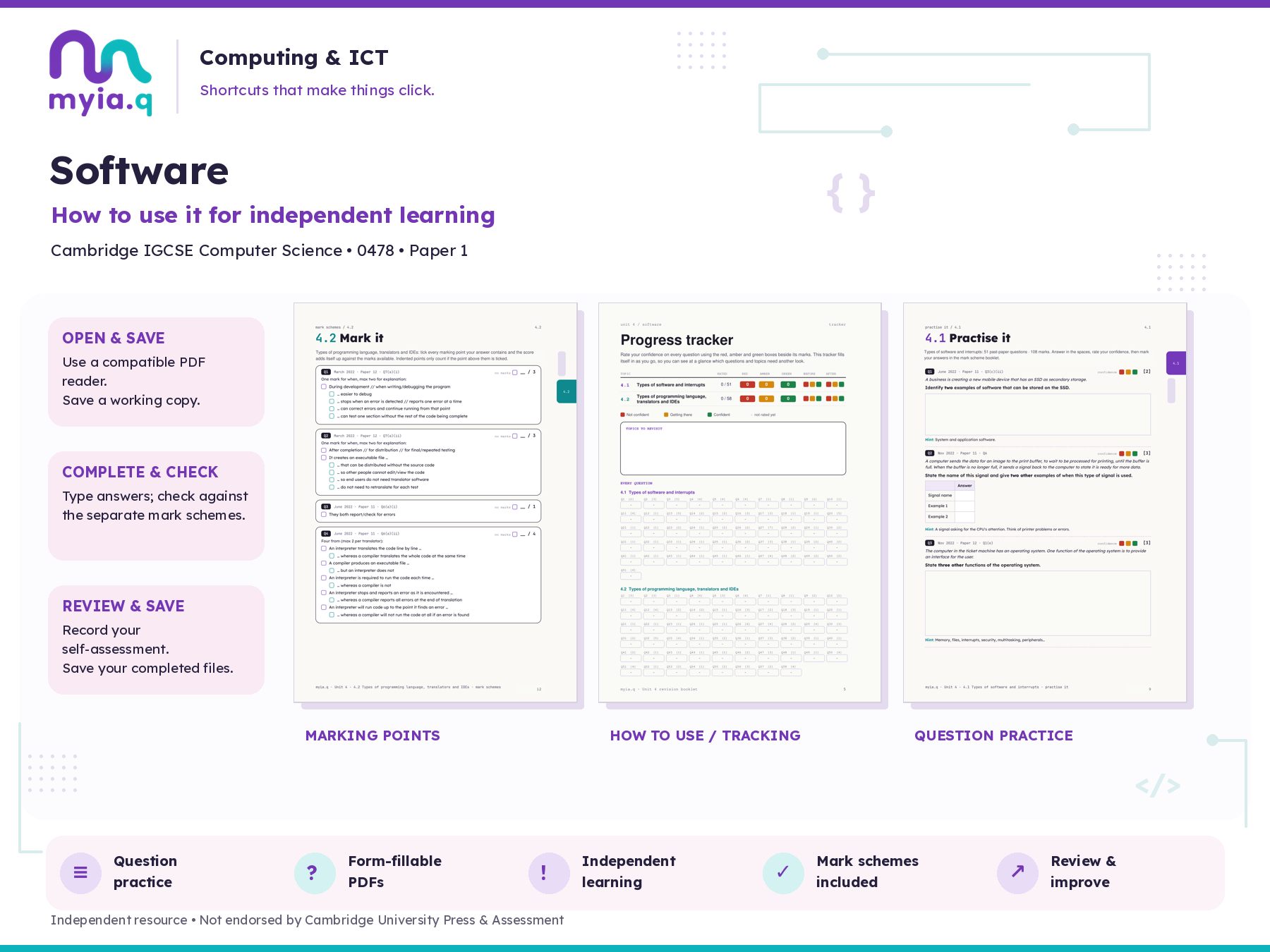
Task: Click the red confidence box for topic 4.1
Action: [747, 384]
